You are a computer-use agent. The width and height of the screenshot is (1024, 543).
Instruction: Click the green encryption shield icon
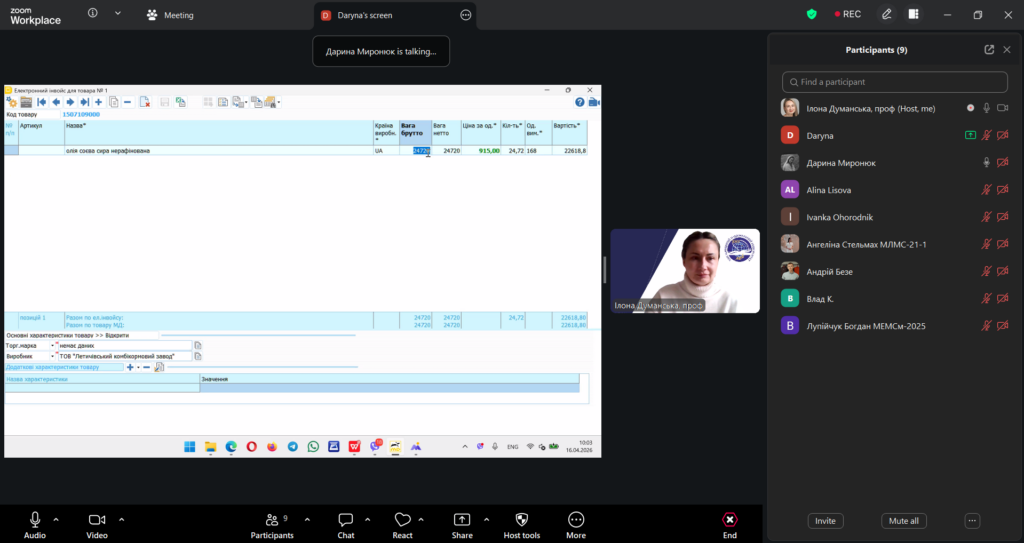pyautogui.click(x=812, y=14)
